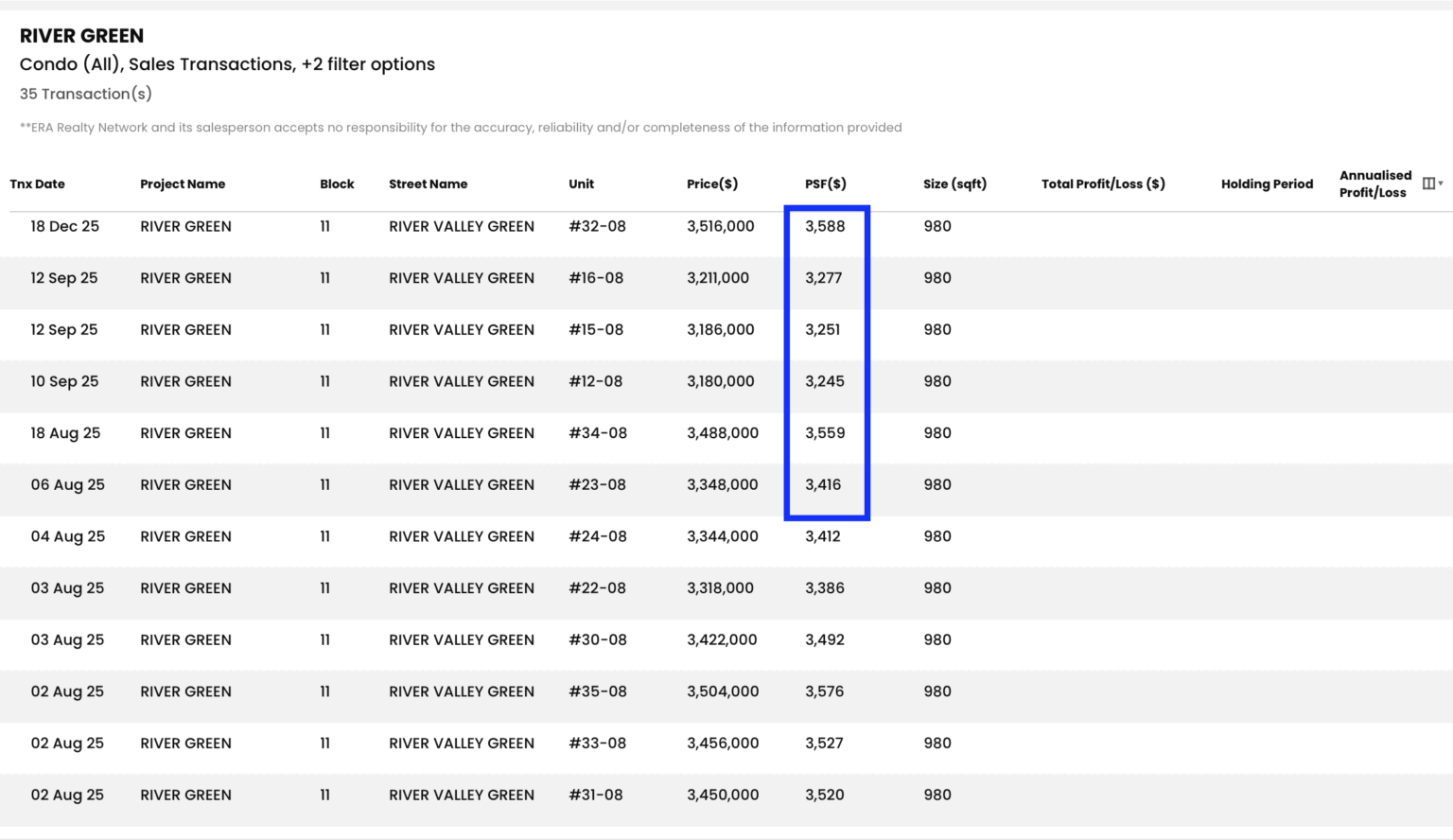Click the 3,186,000 price cell
The width and height of the screenshot is (1453, 840).
click(721, 330)
